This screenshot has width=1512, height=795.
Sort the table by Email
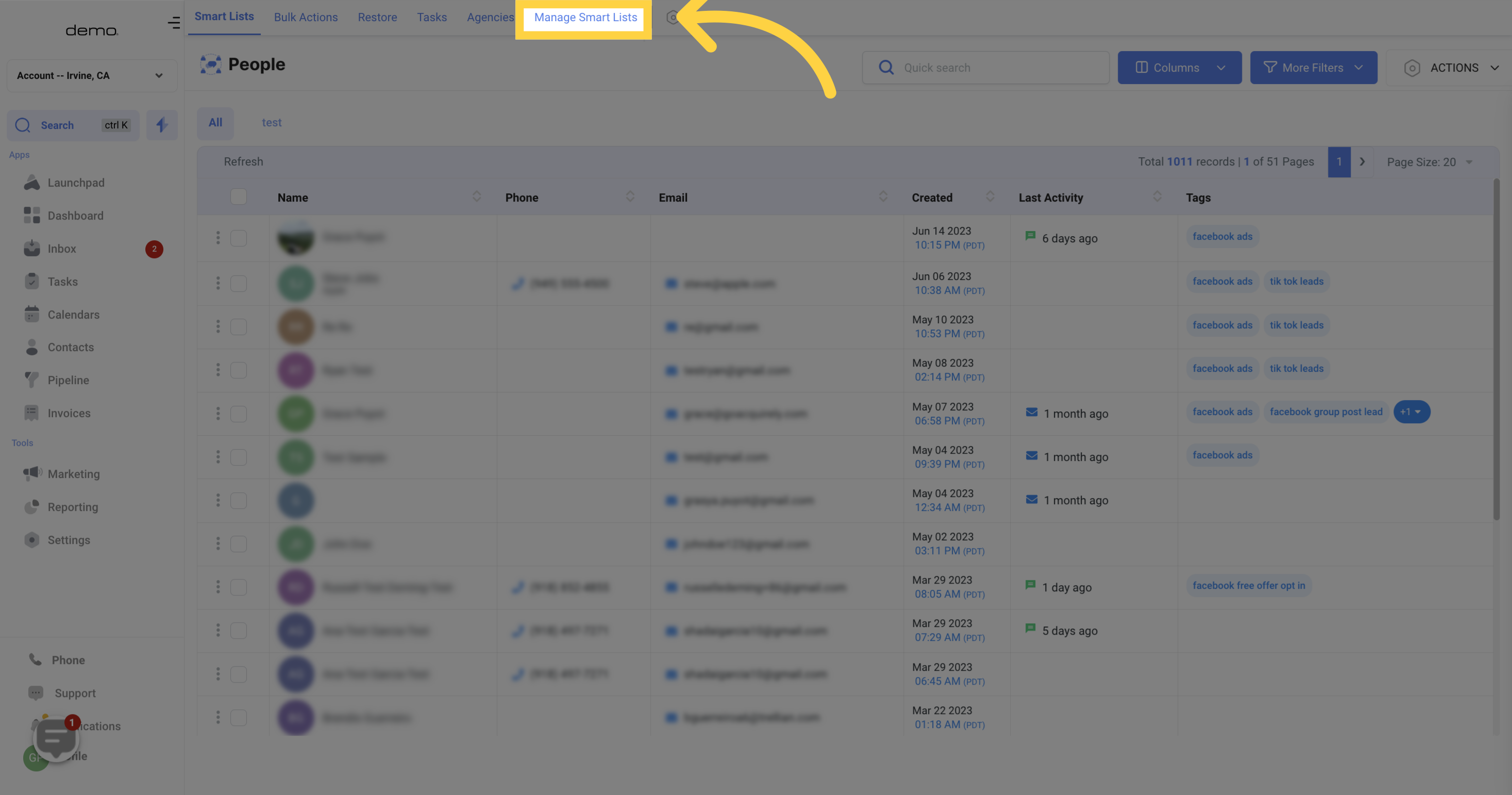click(x=883, y=197)
